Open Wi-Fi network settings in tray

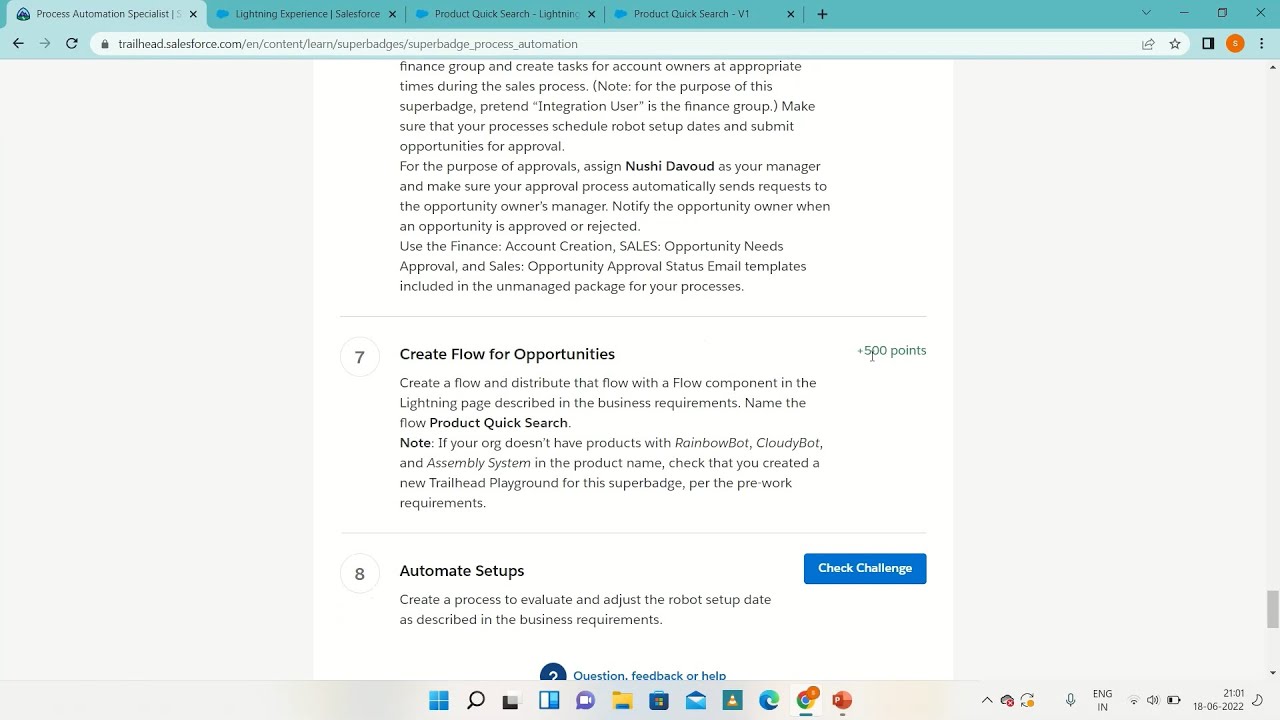click(1134, 700)
